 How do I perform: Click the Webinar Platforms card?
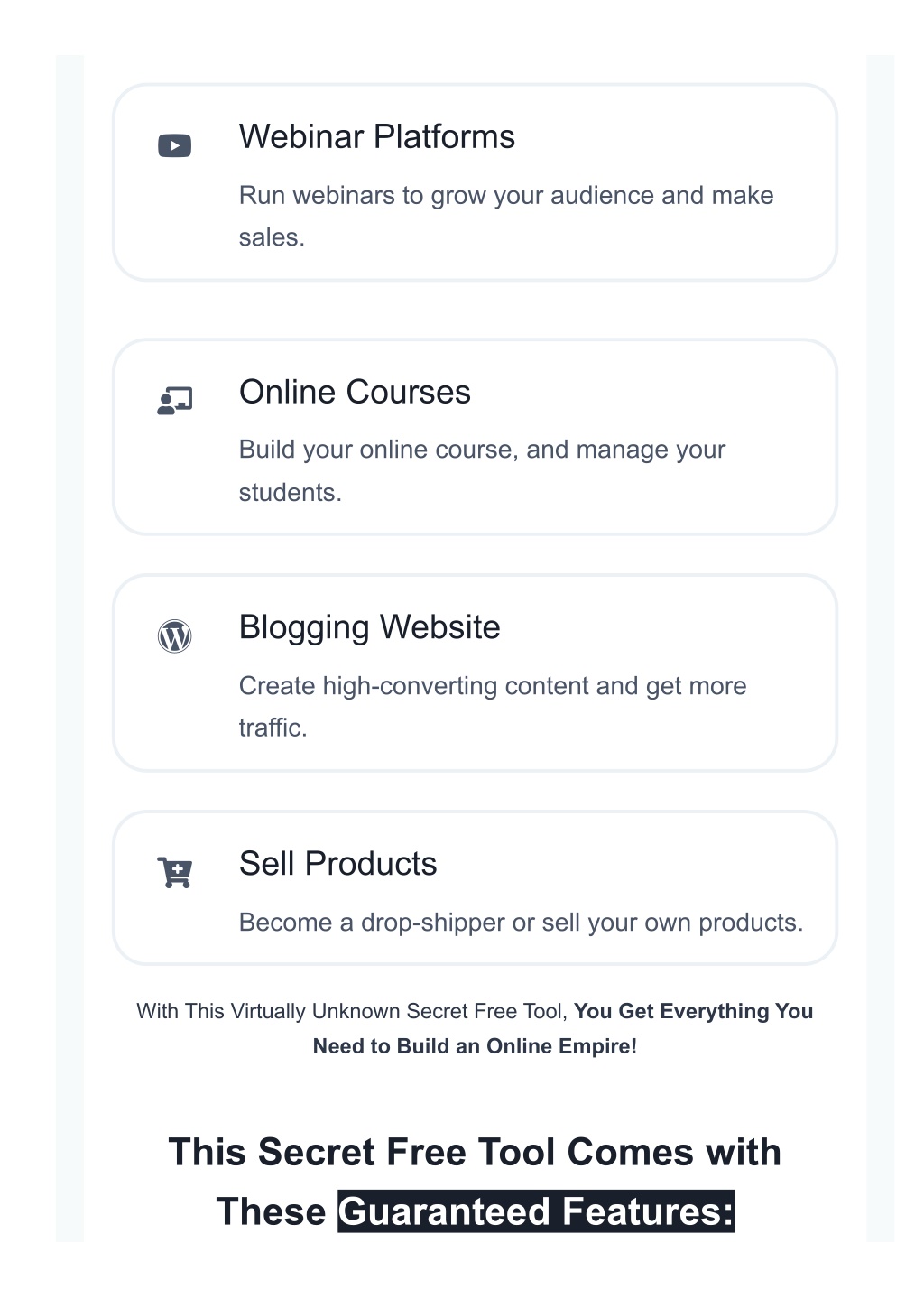pos(475,182)
